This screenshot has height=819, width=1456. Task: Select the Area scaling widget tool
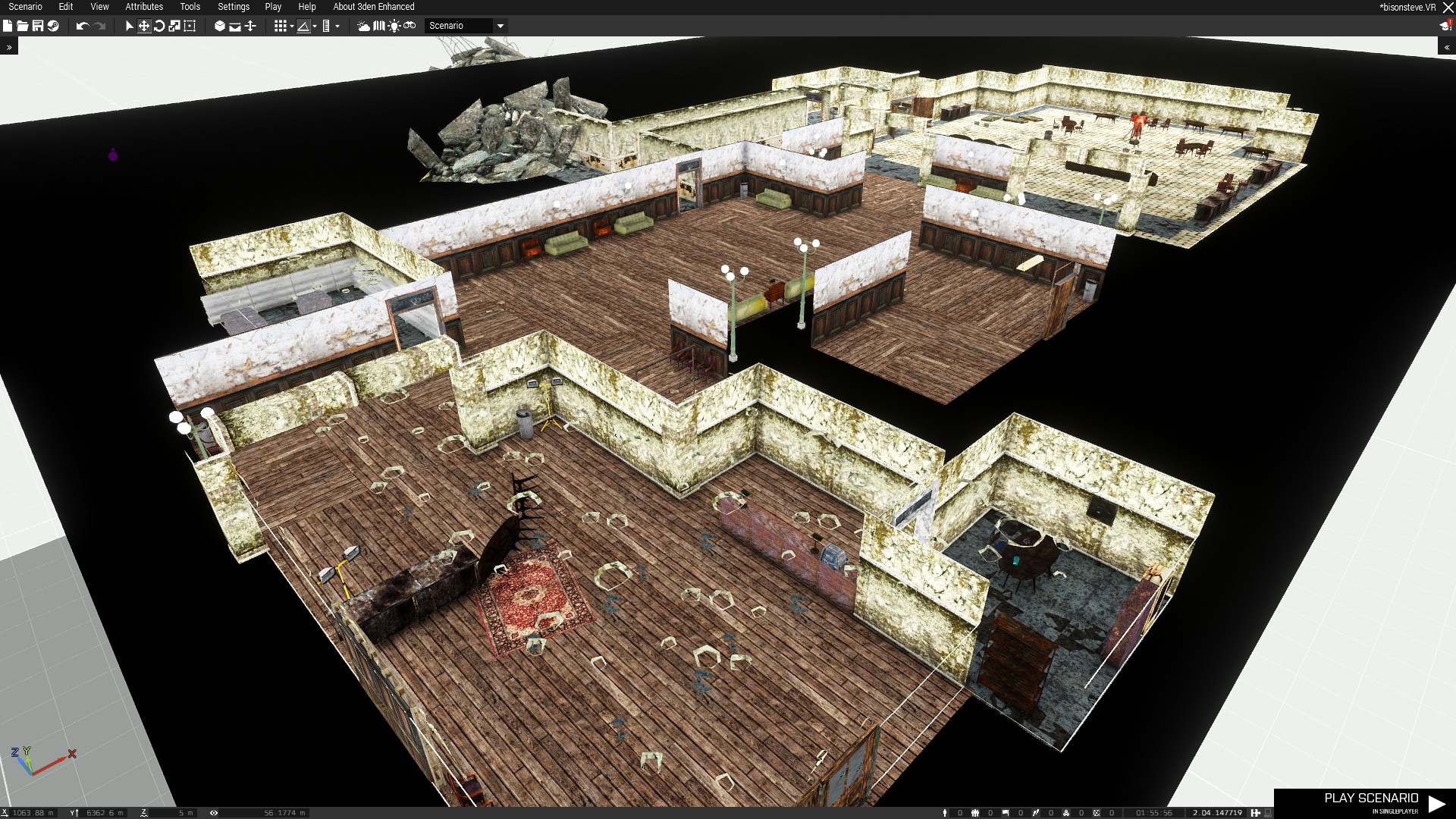click(190, 26)
